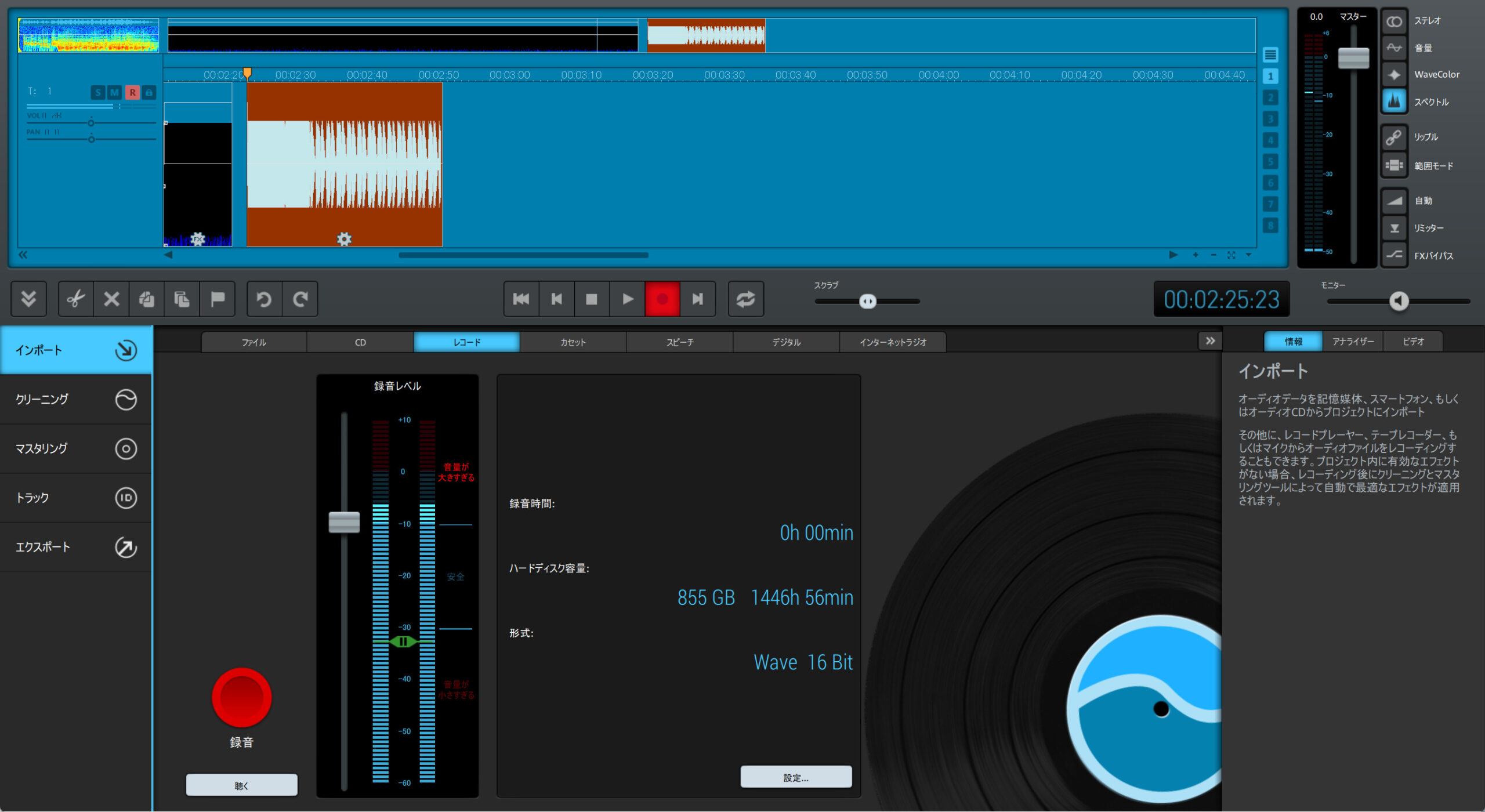
Task: Click the モニター monitor volume knob
Action: coord(1399,300)
